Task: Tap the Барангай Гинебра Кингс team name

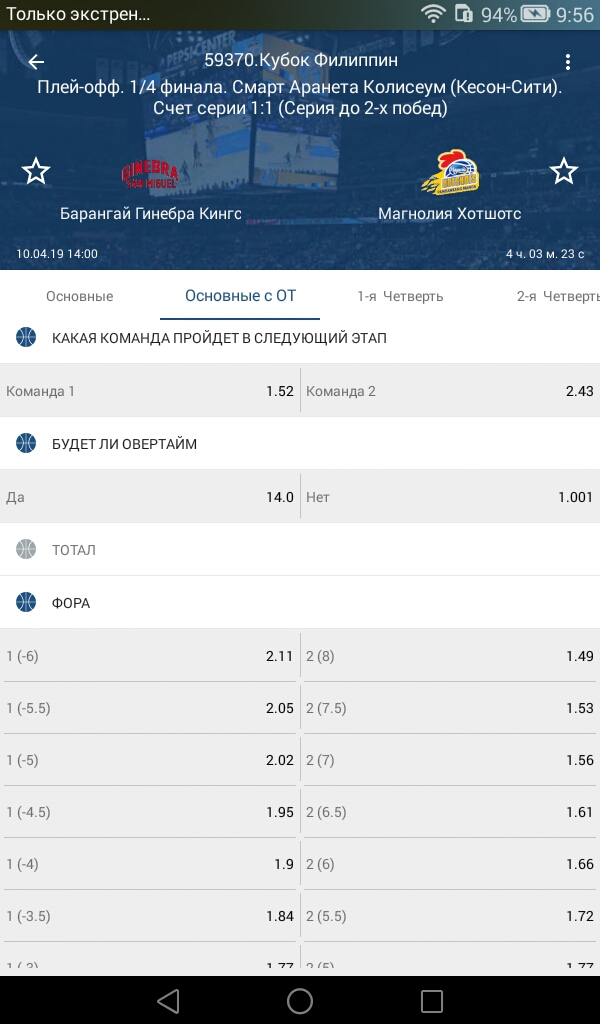Action: (151, 214)
